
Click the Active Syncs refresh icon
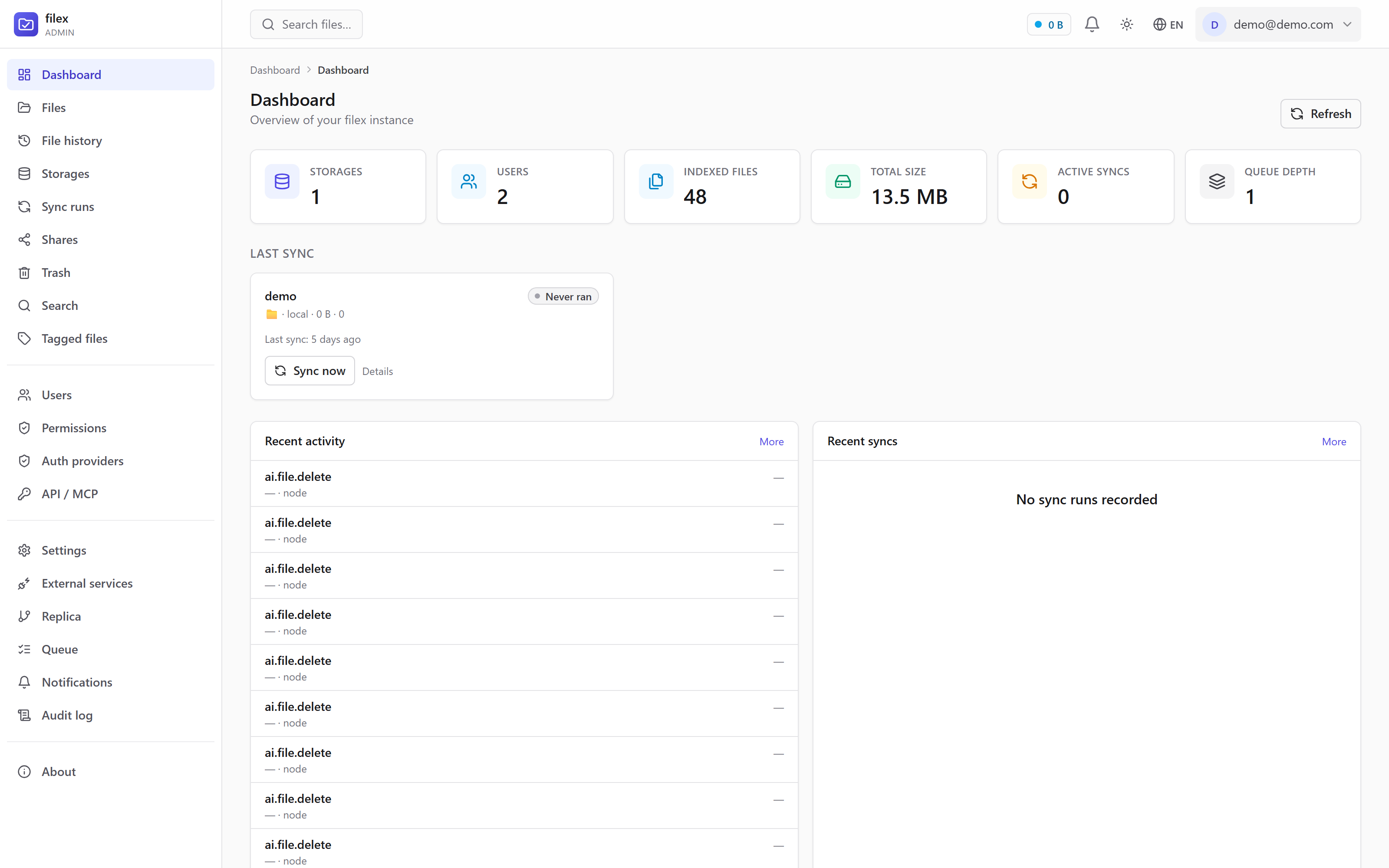point(1030,181)
